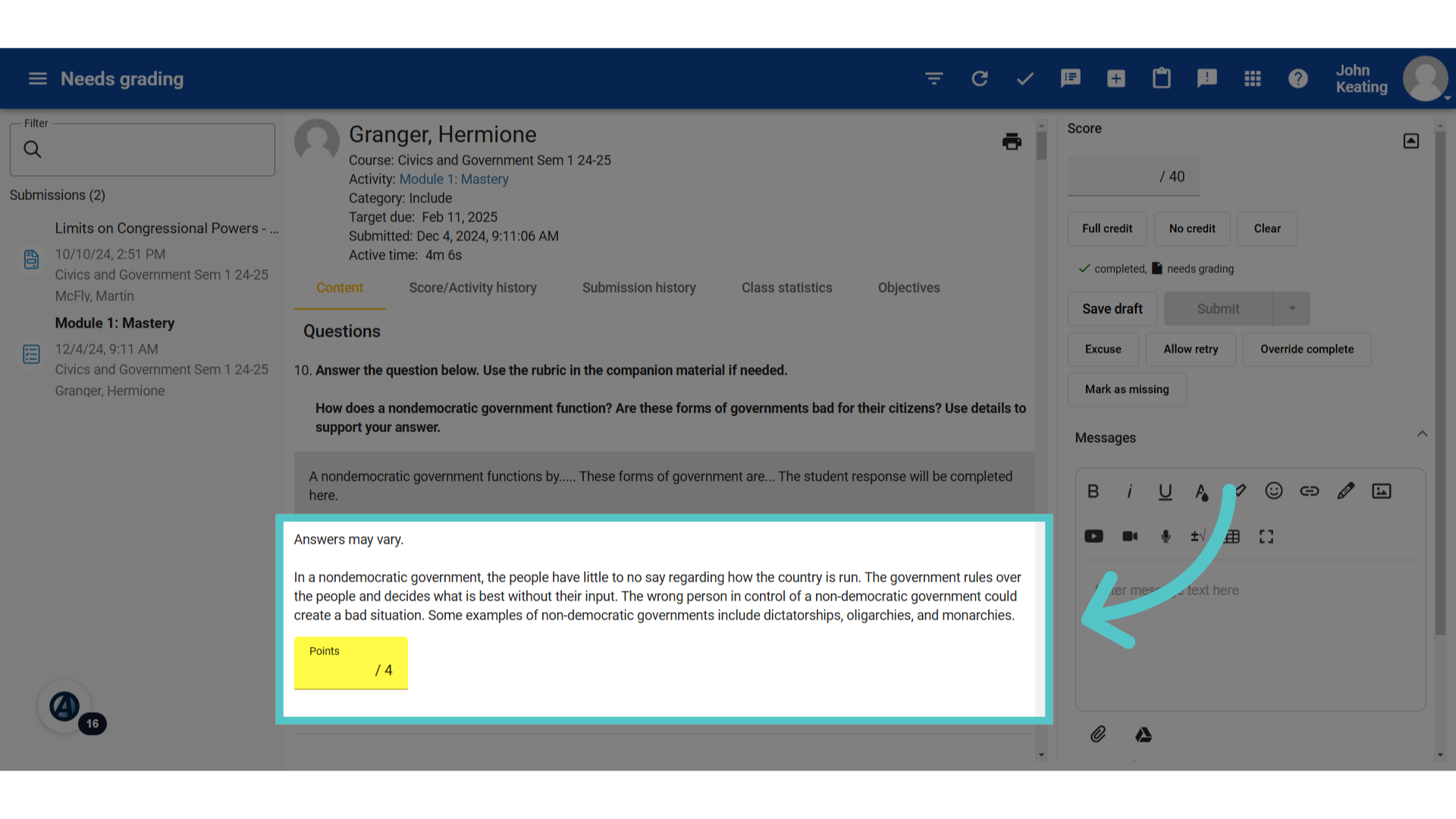Insert an emoji in the message

(x=1274, y=491)
